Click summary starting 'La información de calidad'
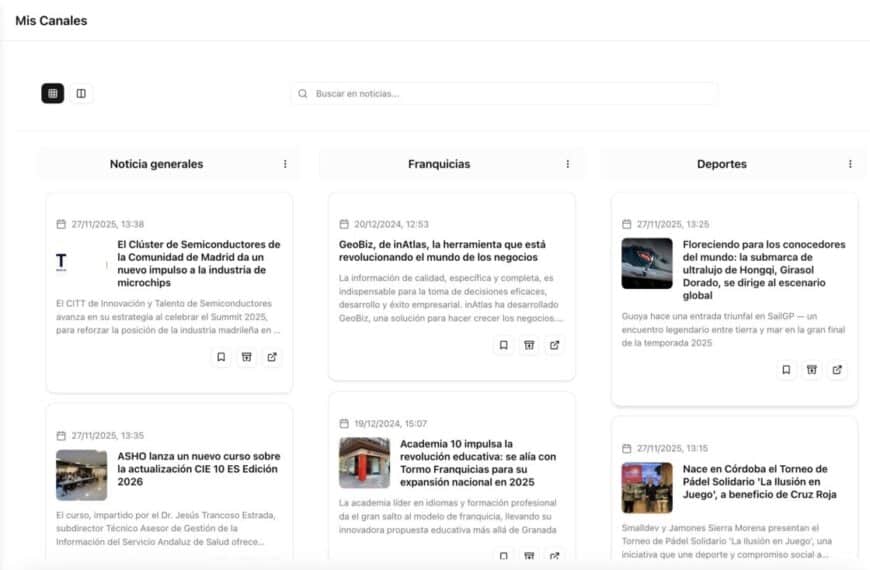 (x=451, y=298)
